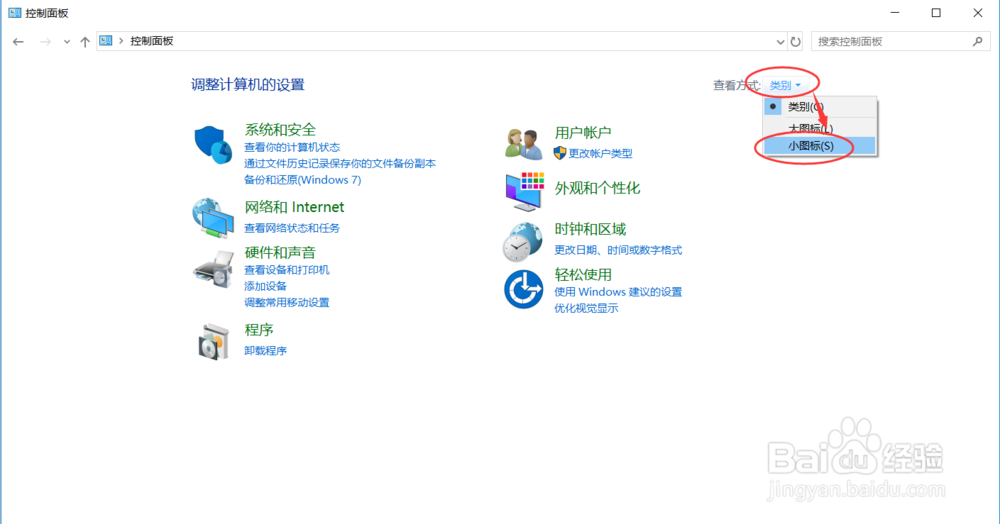Image resolution: width=1000 pixels, height=524 pixels.
Task: Click 备份和还原(Windows 7) link
Action: [302, 180]
